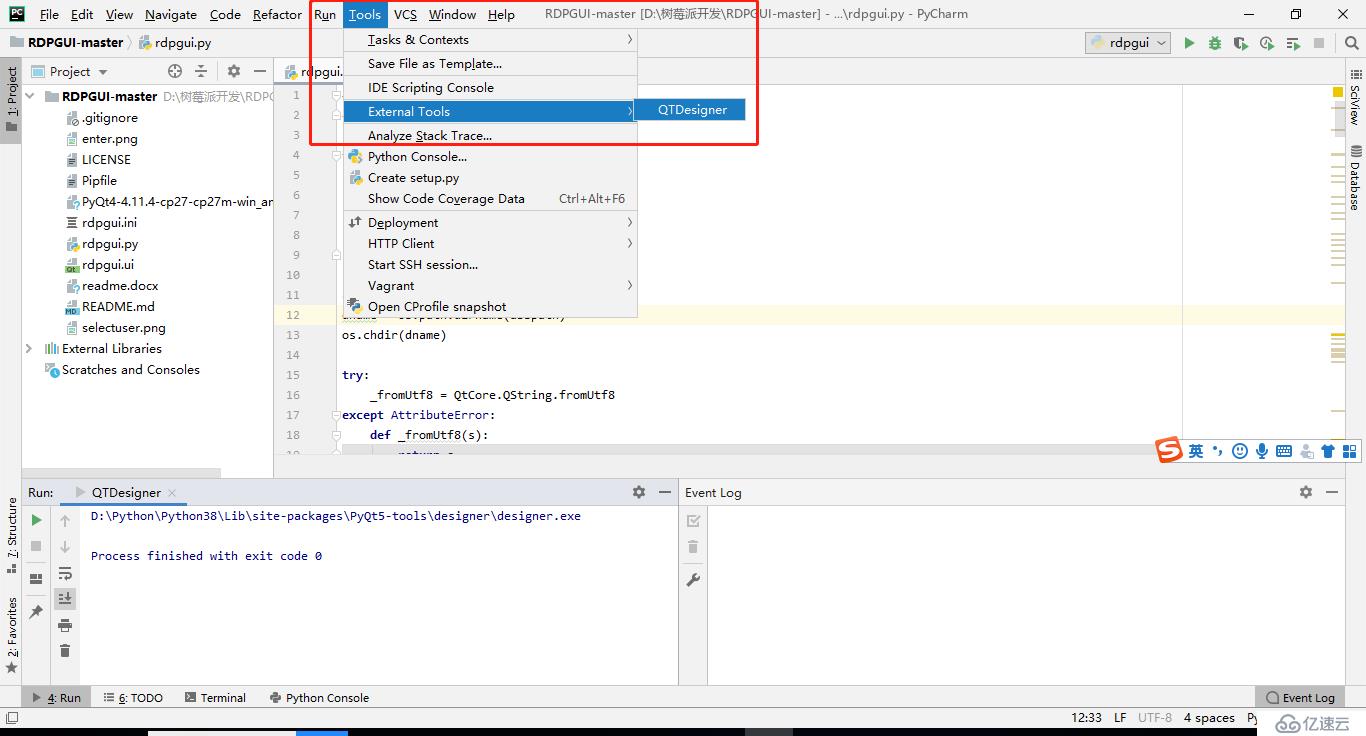The image size is (1366, 736).
Task: Expand External Libraries node
Action: [x=29, y=348]
